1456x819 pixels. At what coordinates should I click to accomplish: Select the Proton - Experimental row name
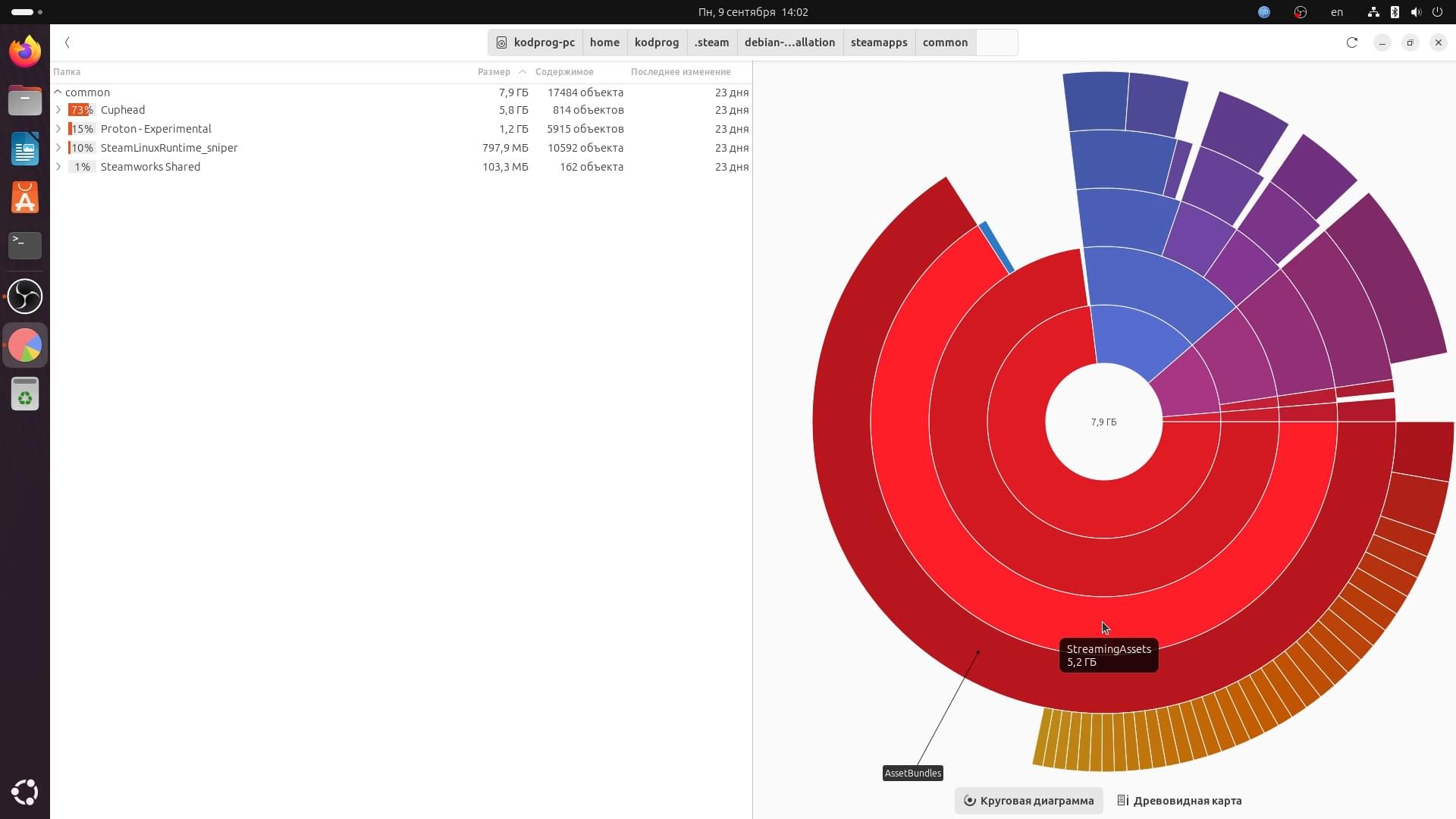click(156, 129)
